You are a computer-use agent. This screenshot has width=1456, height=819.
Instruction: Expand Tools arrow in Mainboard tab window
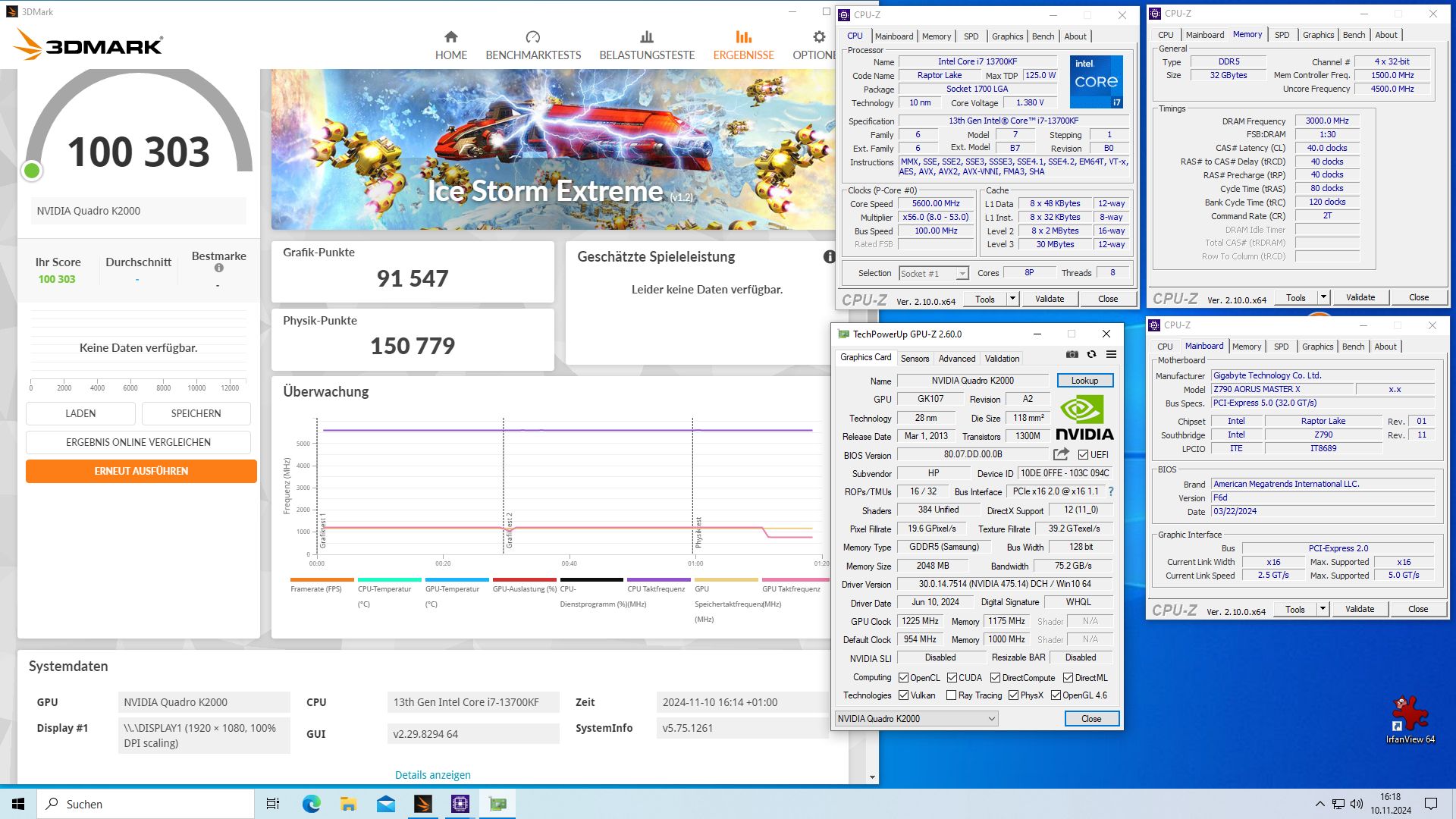1323,609
